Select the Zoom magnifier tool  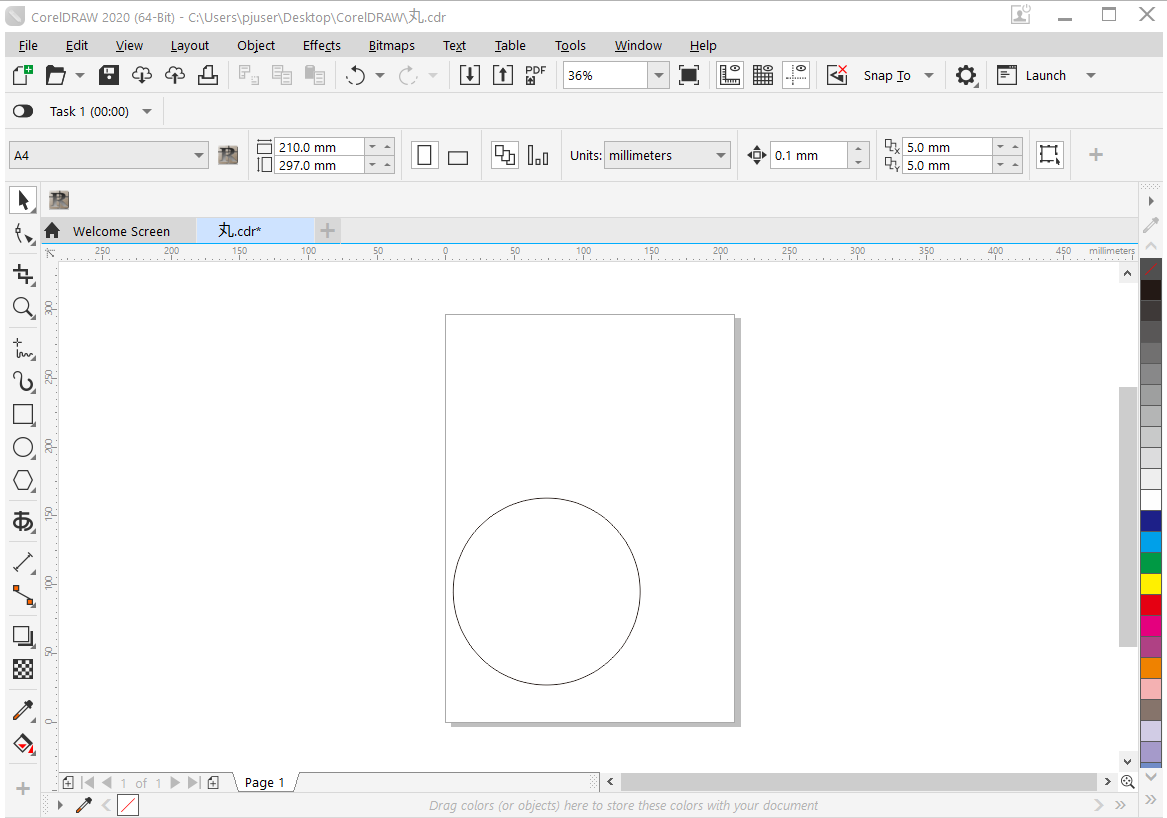[23, 307]
